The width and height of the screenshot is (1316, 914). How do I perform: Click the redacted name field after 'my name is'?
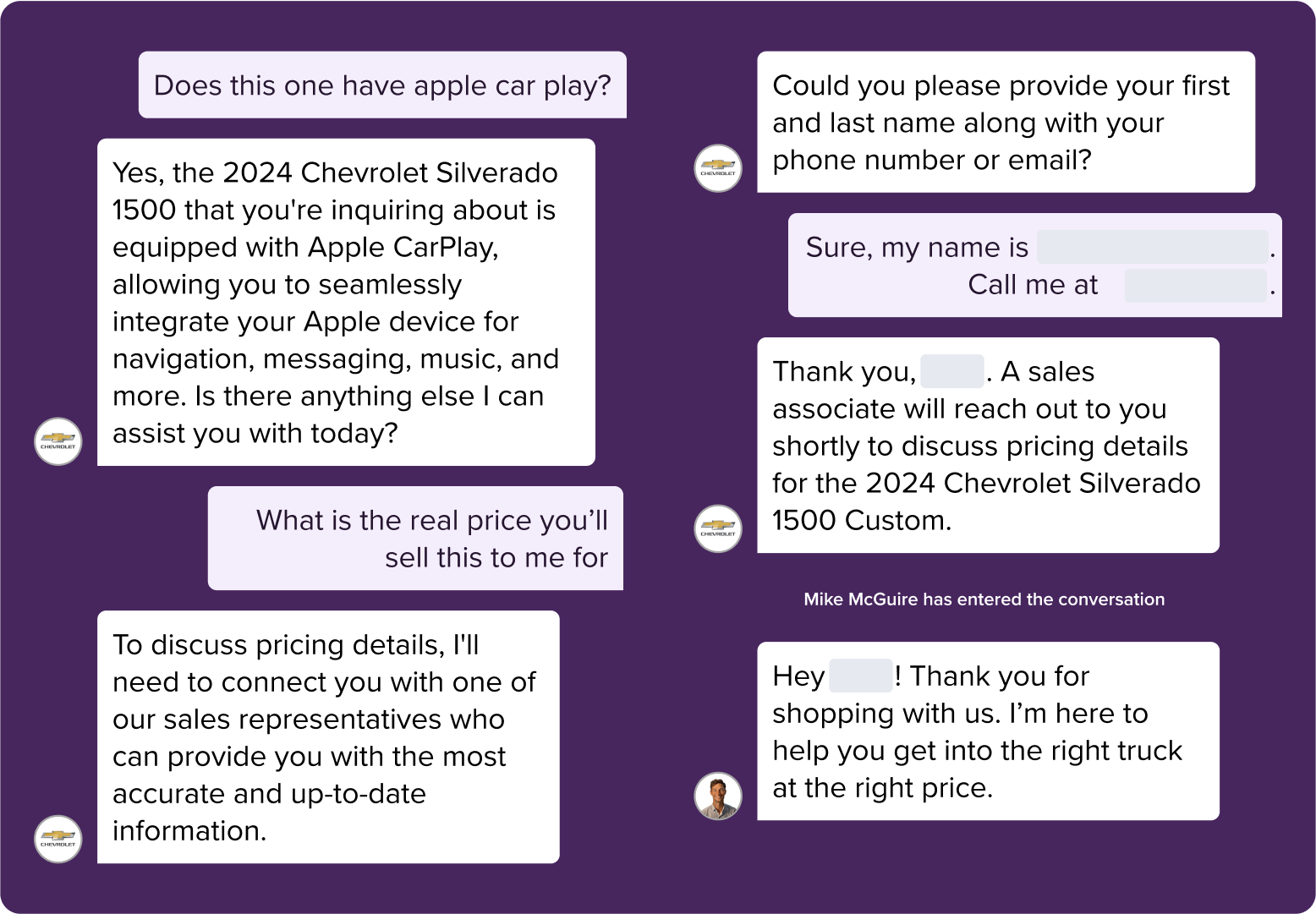click(1153, 247)
